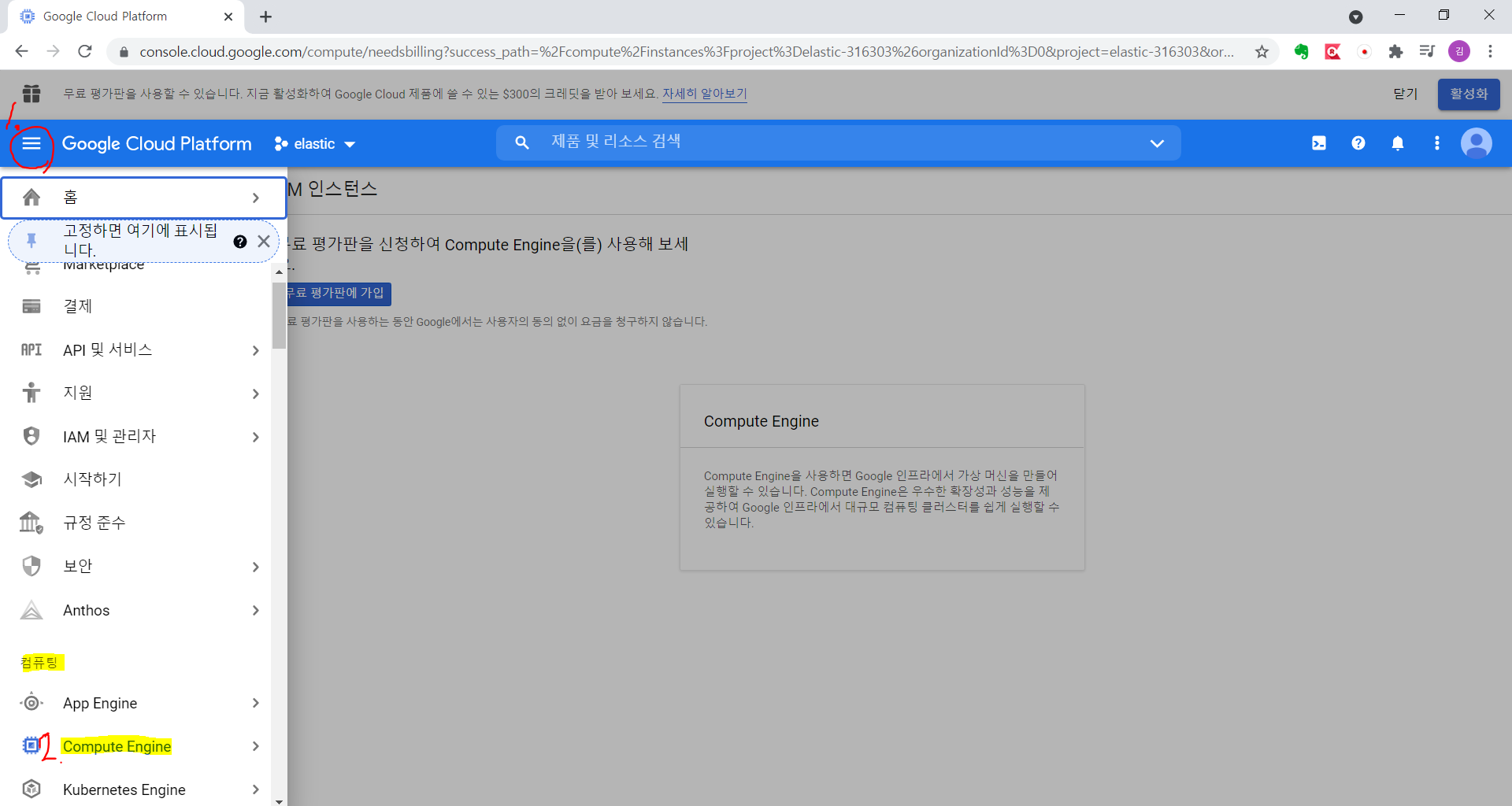
Task: Click the sidebar scrollbar up arrow
Action: pyautogui.click(x=279, y=272)
